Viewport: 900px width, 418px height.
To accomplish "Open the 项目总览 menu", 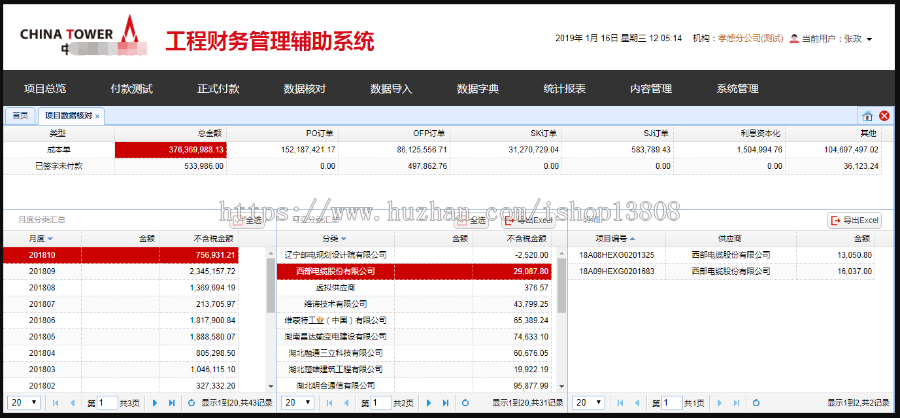I will pos(45,89).
